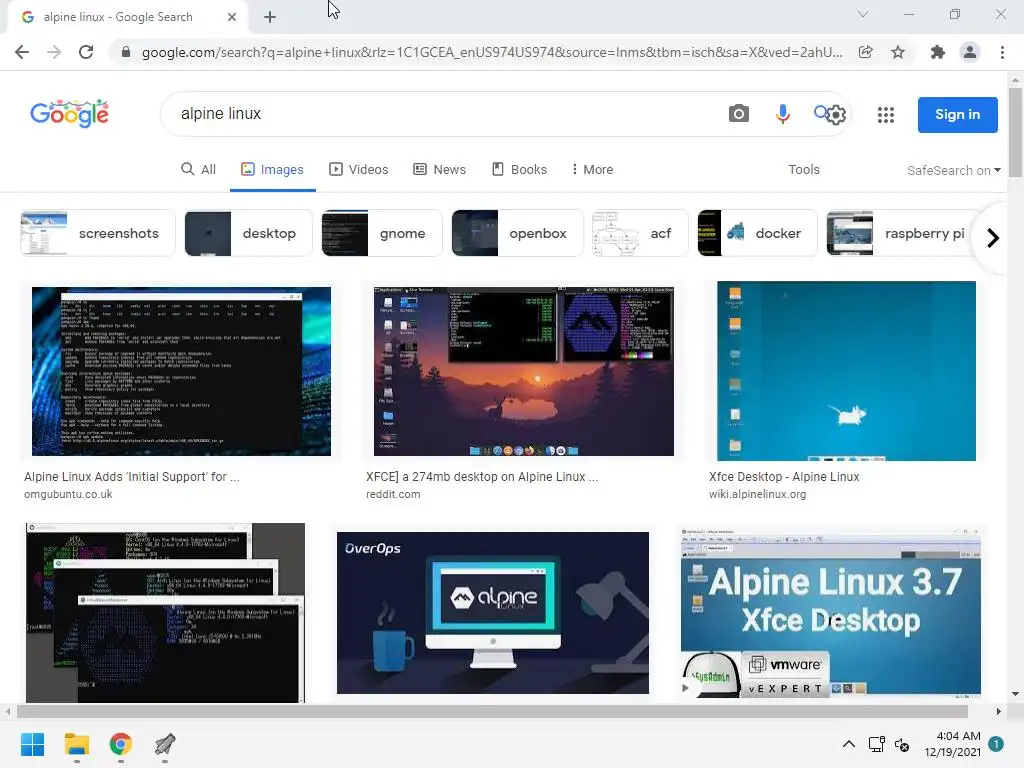Image resolution: width=1024 pixels, height=768 pixels.
Task: Click the Sign in button
Action: pos(957,115)
